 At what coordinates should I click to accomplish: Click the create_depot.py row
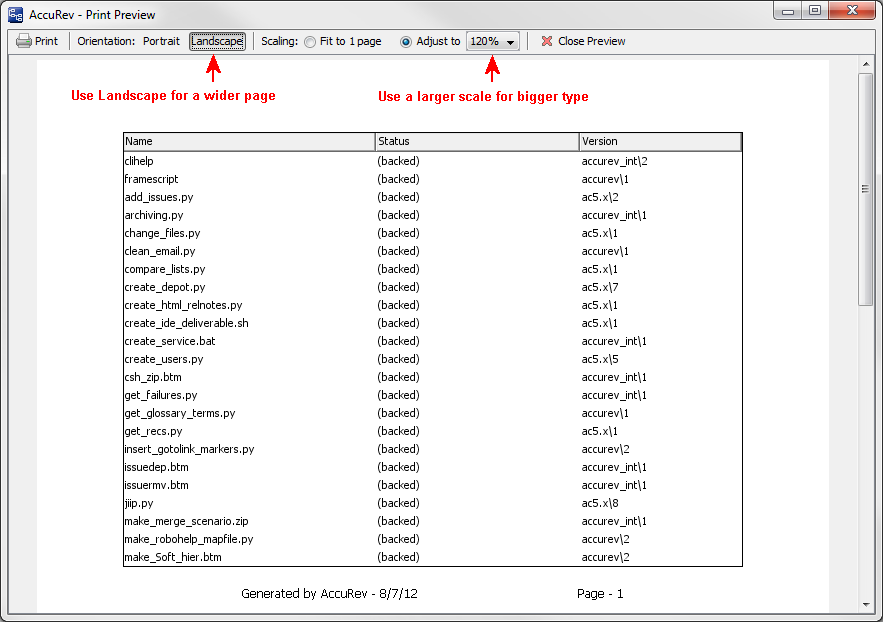(165, 287)
